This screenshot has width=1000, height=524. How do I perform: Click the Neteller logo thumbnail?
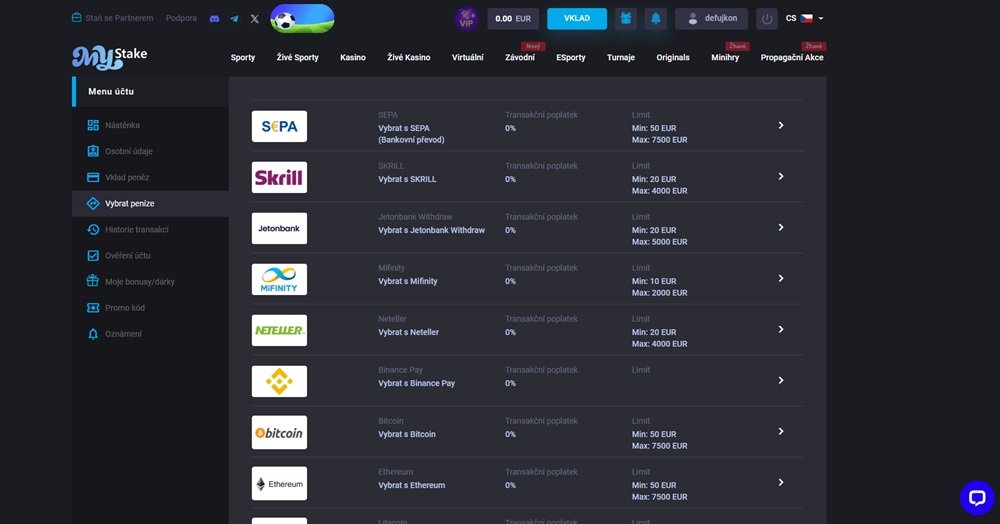point(279,330)
